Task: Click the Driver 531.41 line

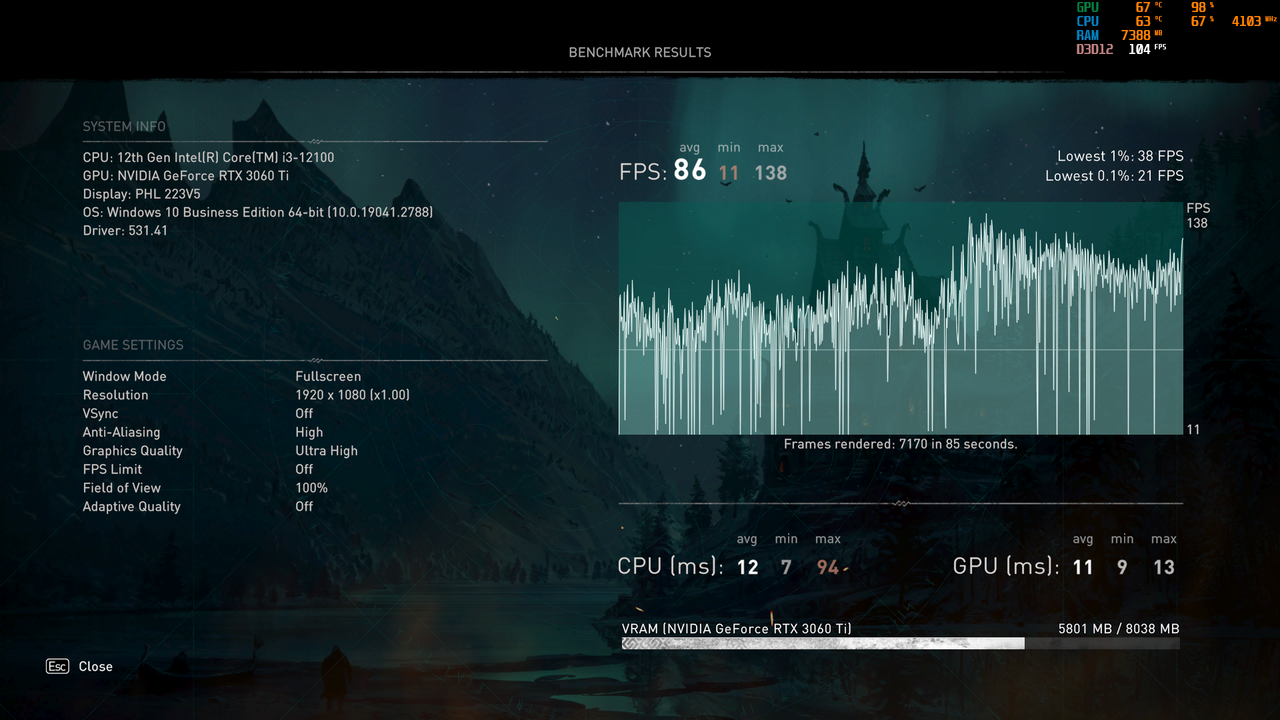Action: (125, 231)
